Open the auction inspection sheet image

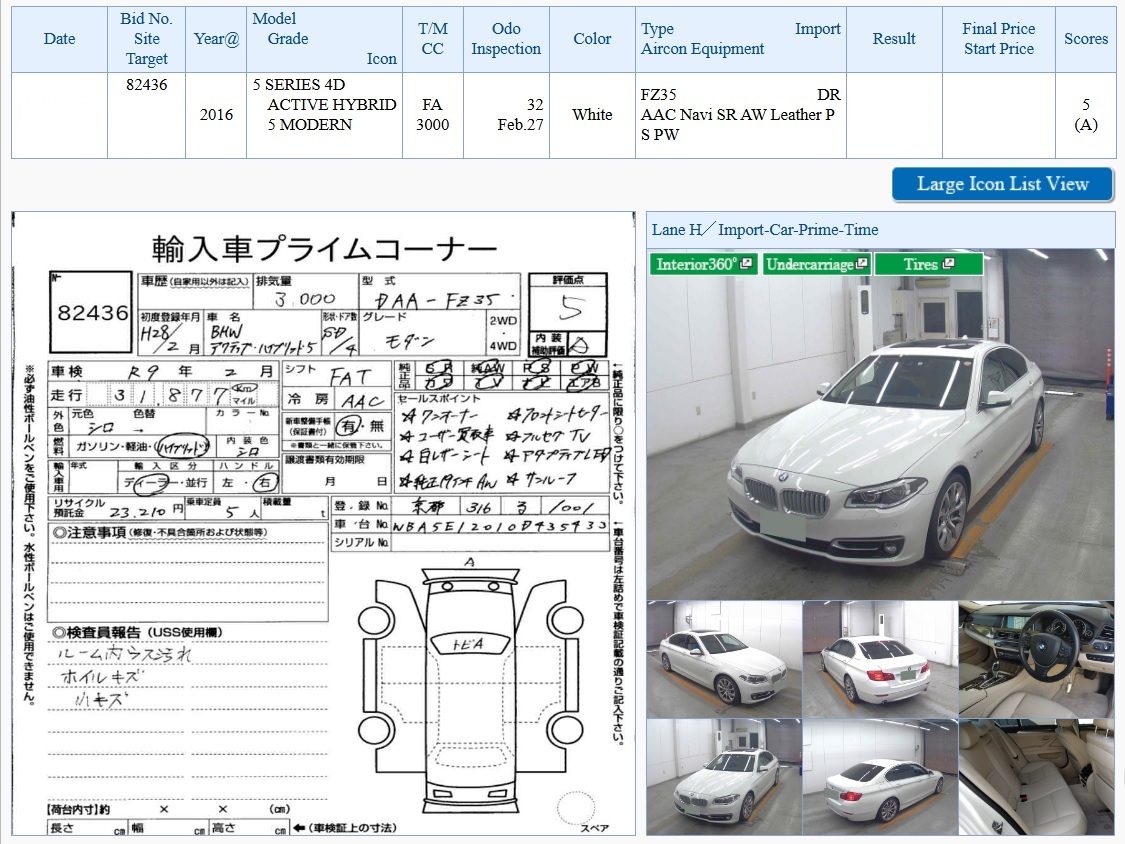(324, 524)
